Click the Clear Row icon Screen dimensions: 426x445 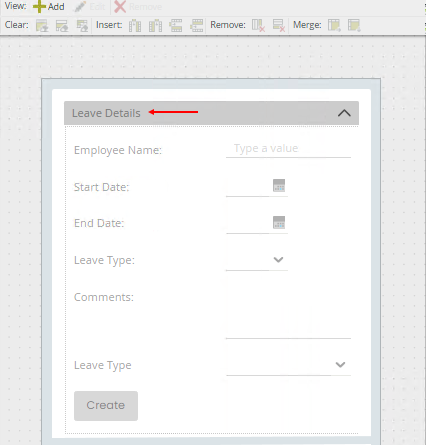pos(62,25)
